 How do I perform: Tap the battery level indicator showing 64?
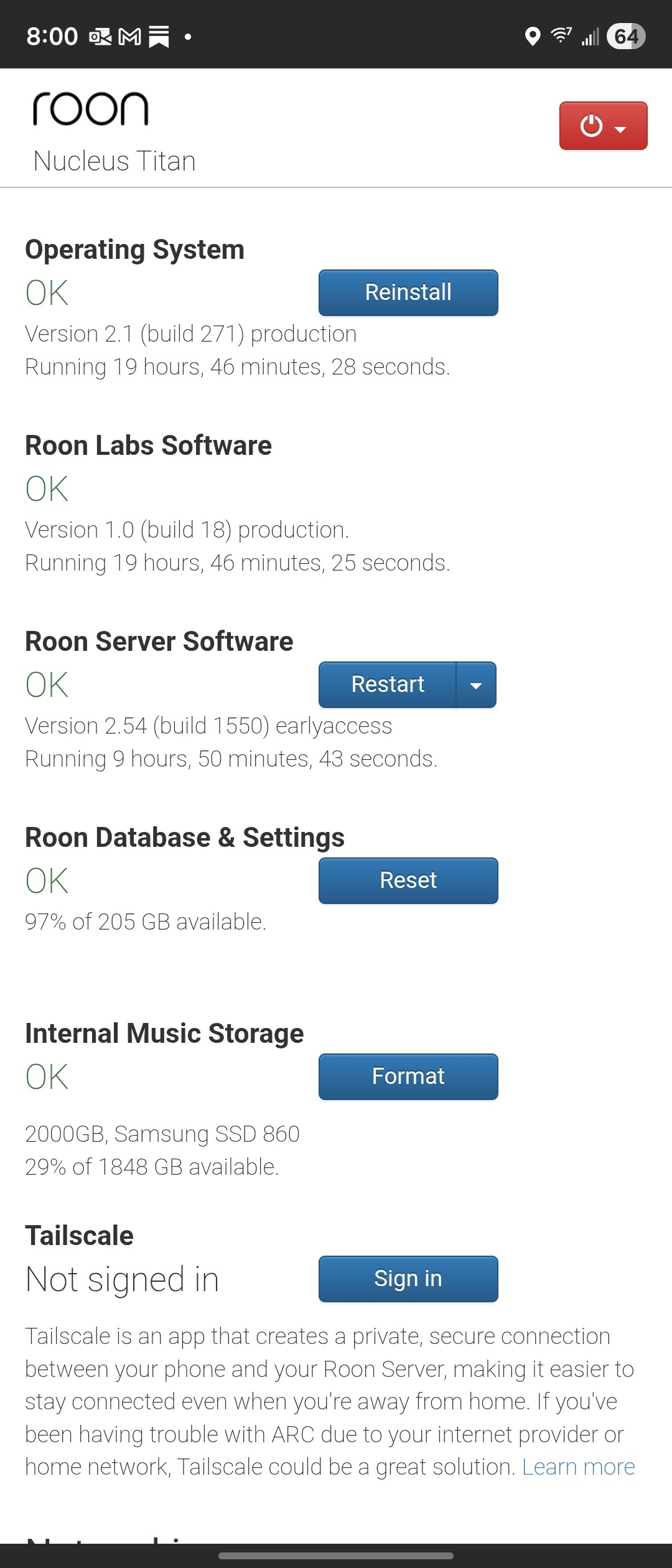point(626,36)
